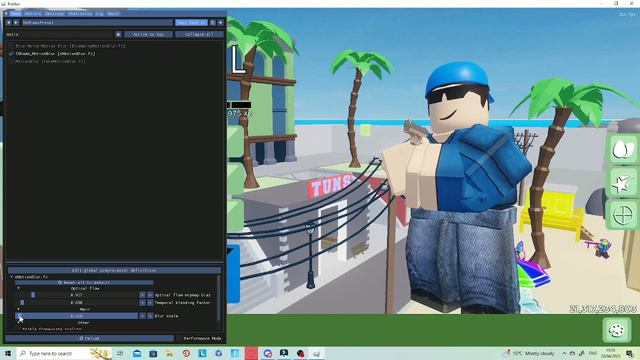
Task: Collapse the Optical flow group
Action: [18, 288]
